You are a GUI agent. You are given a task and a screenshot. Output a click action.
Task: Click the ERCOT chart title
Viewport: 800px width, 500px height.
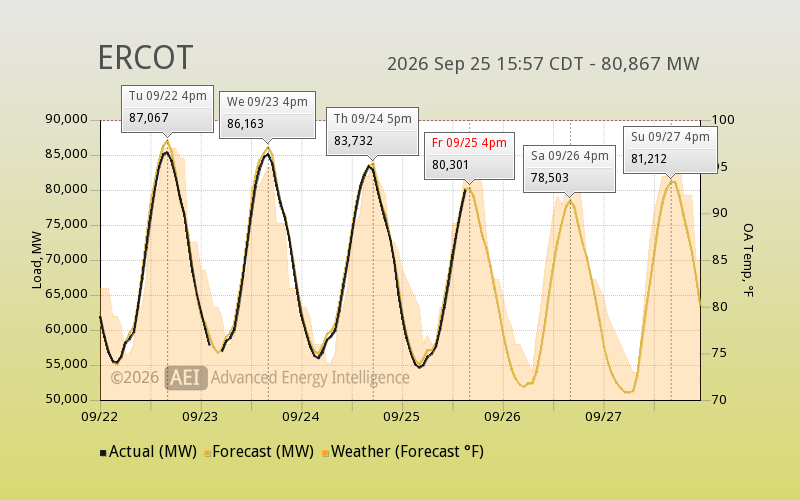point(145,58)
